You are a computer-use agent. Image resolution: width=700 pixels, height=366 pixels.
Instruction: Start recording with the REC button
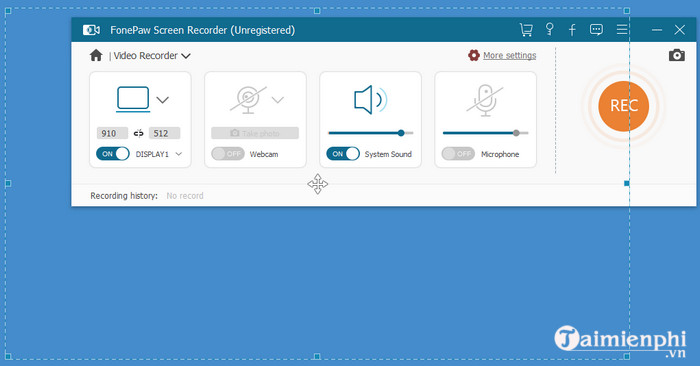[623, 106]
